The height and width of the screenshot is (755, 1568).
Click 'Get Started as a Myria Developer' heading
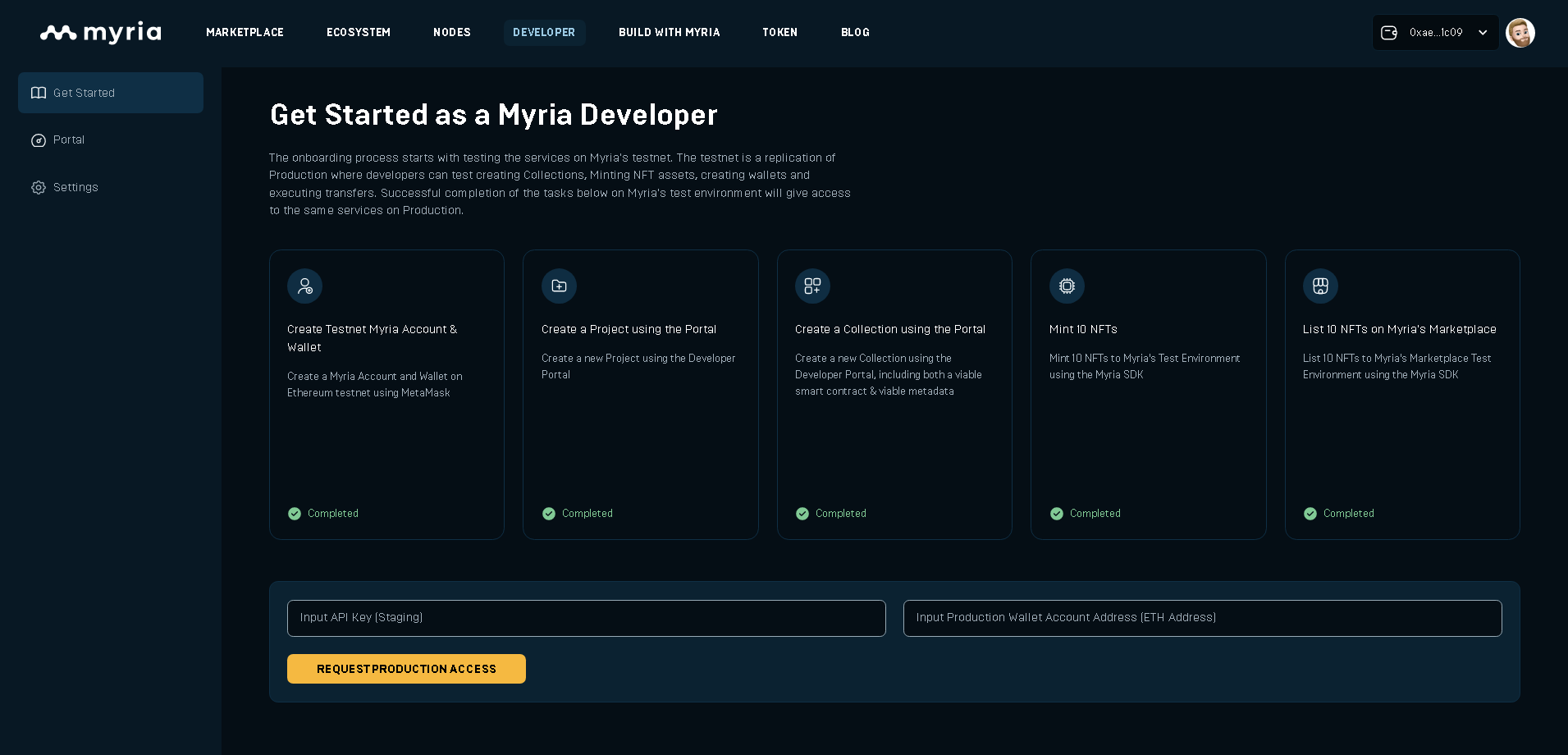494,115
